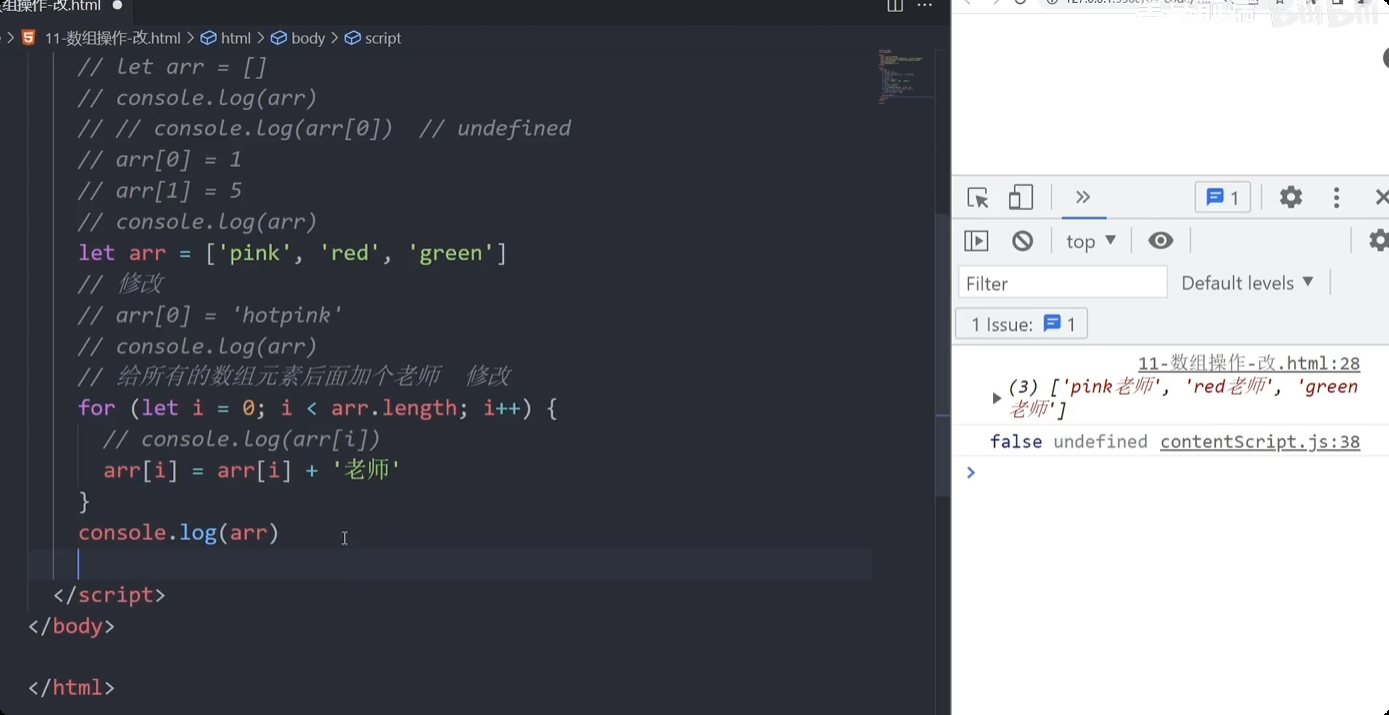This screenshot has width=1389, height=715.
Task: Open DevTools customize three-dot menu
Action: (x=1336, y=198)
